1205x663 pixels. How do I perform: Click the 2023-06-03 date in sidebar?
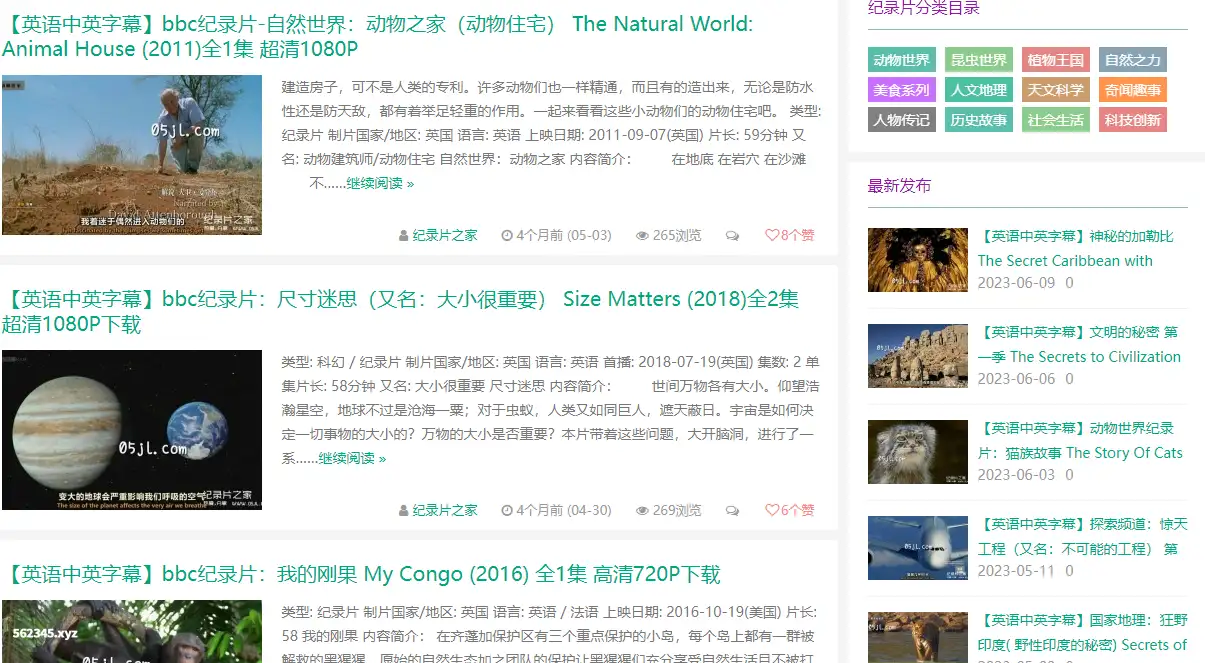click(1016, 475)
